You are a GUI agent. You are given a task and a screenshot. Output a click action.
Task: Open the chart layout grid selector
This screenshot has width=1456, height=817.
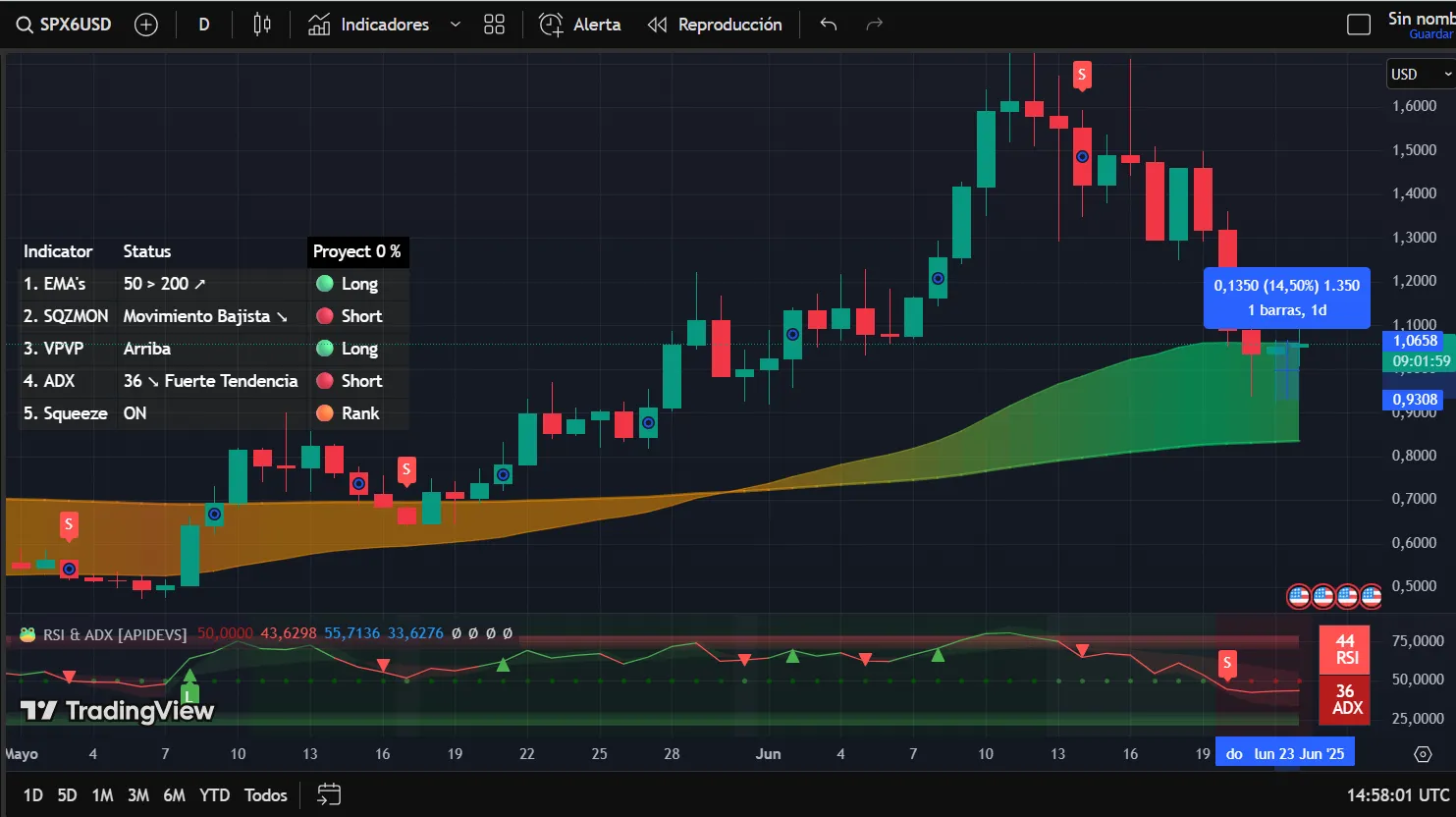click(x=494, y=24)
